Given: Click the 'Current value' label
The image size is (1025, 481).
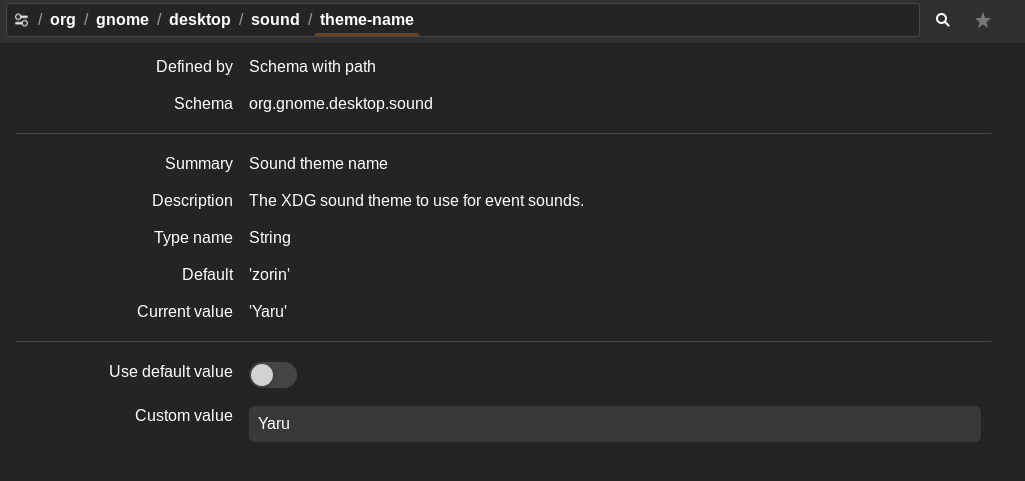Looking at the screenshot, I should pyautogui.click(x=185, y=312).
